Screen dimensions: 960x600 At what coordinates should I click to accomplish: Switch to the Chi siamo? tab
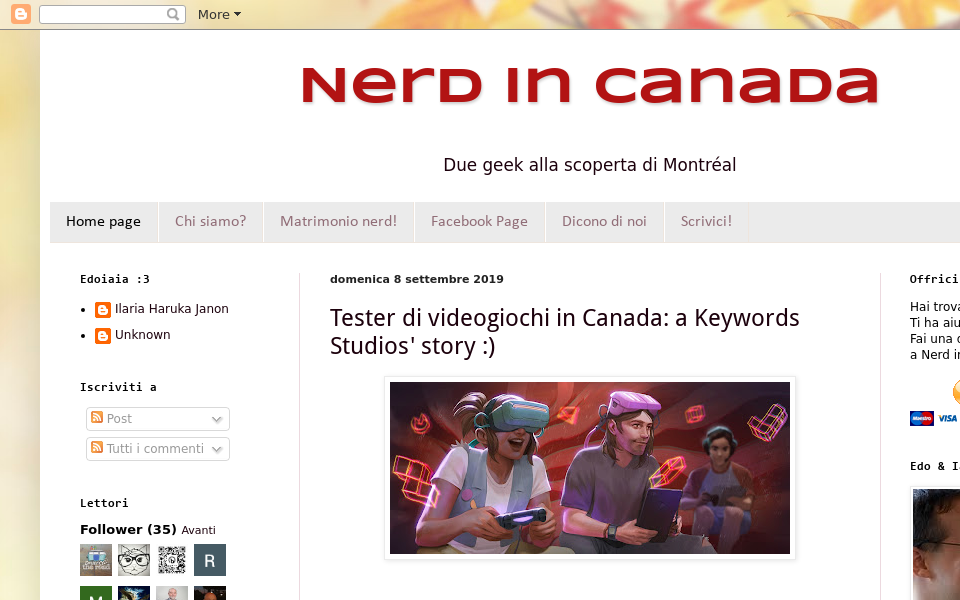tap(210, 222)
